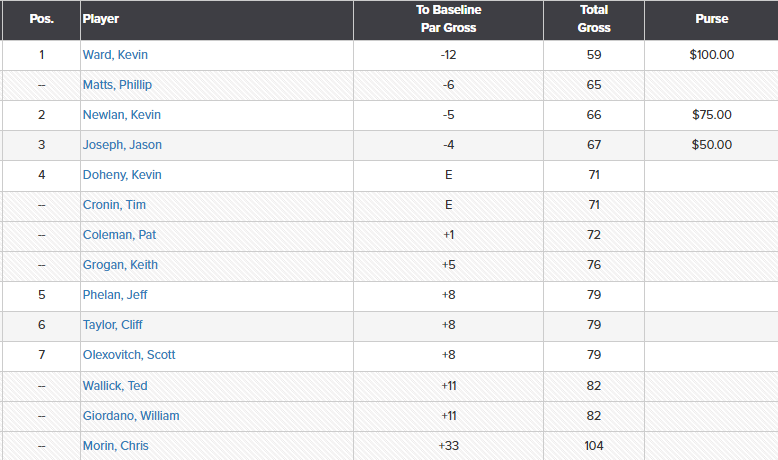The image size is (778, 460).
Task: Sort by To Baseline Par Gross header
Action: click(449, 20)
